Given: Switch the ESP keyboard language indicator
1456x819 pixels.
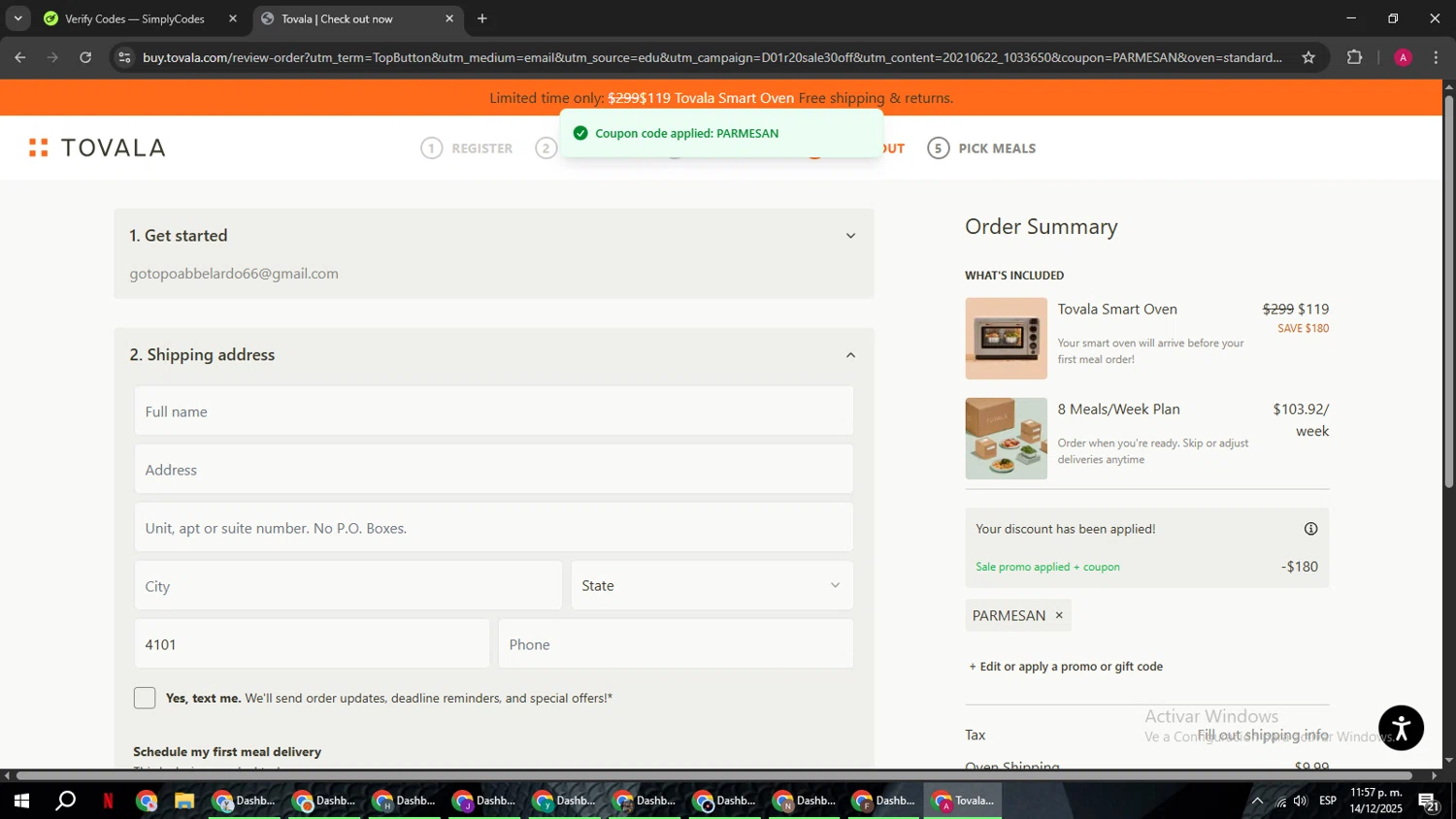Looking at the screenshot, I should (x=1328, y=801).
